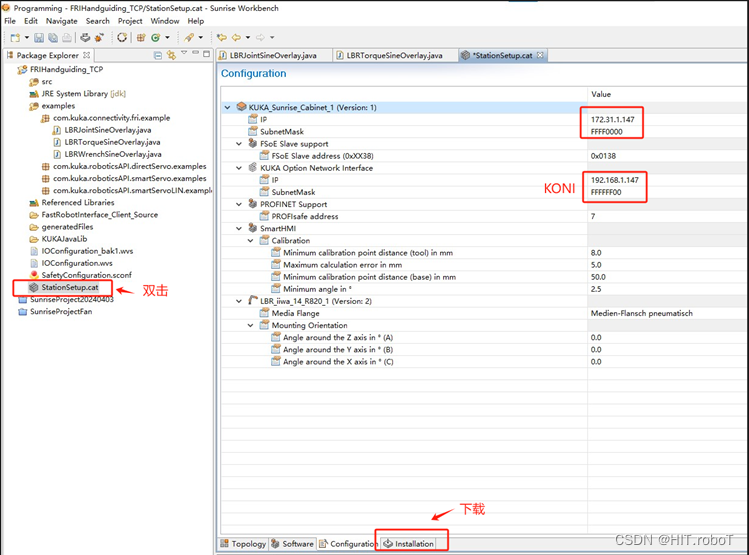Image resolution: width=749 pixels, height=555 pixels.
Task: Click the Media Flange value Medien-Flansch pneumatisch
Action: coord(642,313)
